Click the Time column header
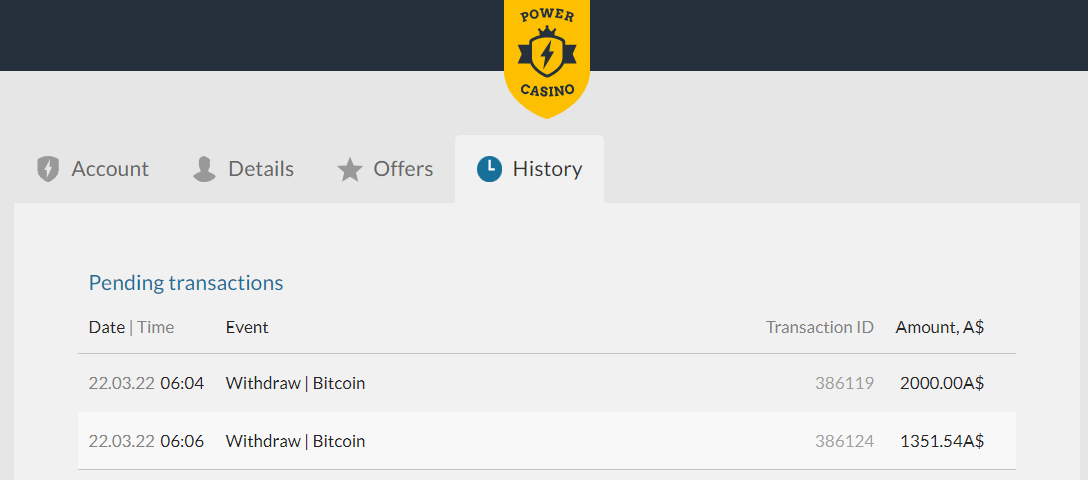The image size is (1088, 480). click(156, 327)
